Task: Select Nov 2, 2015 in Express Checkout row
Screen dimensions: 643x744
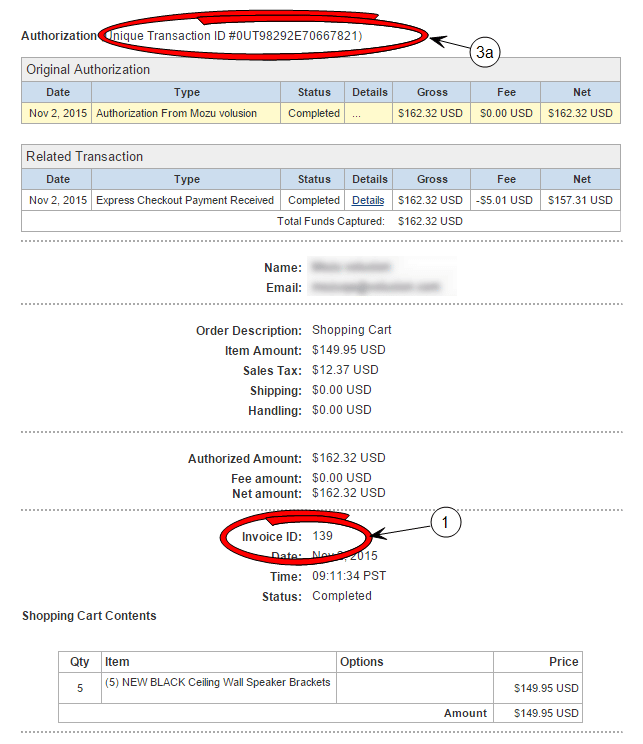Action: pyautogui.click(x=58, y=200)
